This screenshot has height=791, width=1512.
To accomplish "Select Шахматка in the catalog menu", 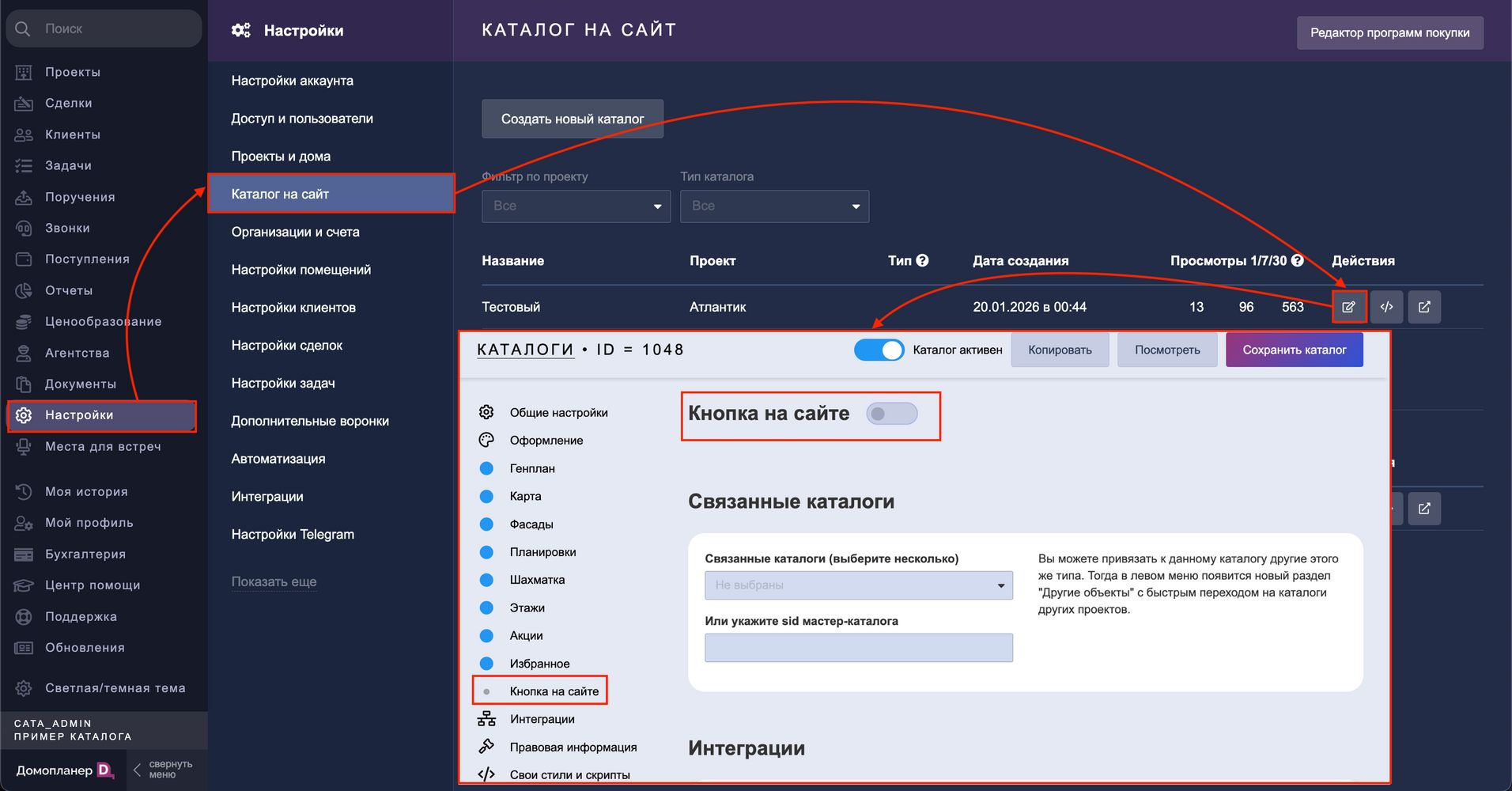I will pos(537,580).
